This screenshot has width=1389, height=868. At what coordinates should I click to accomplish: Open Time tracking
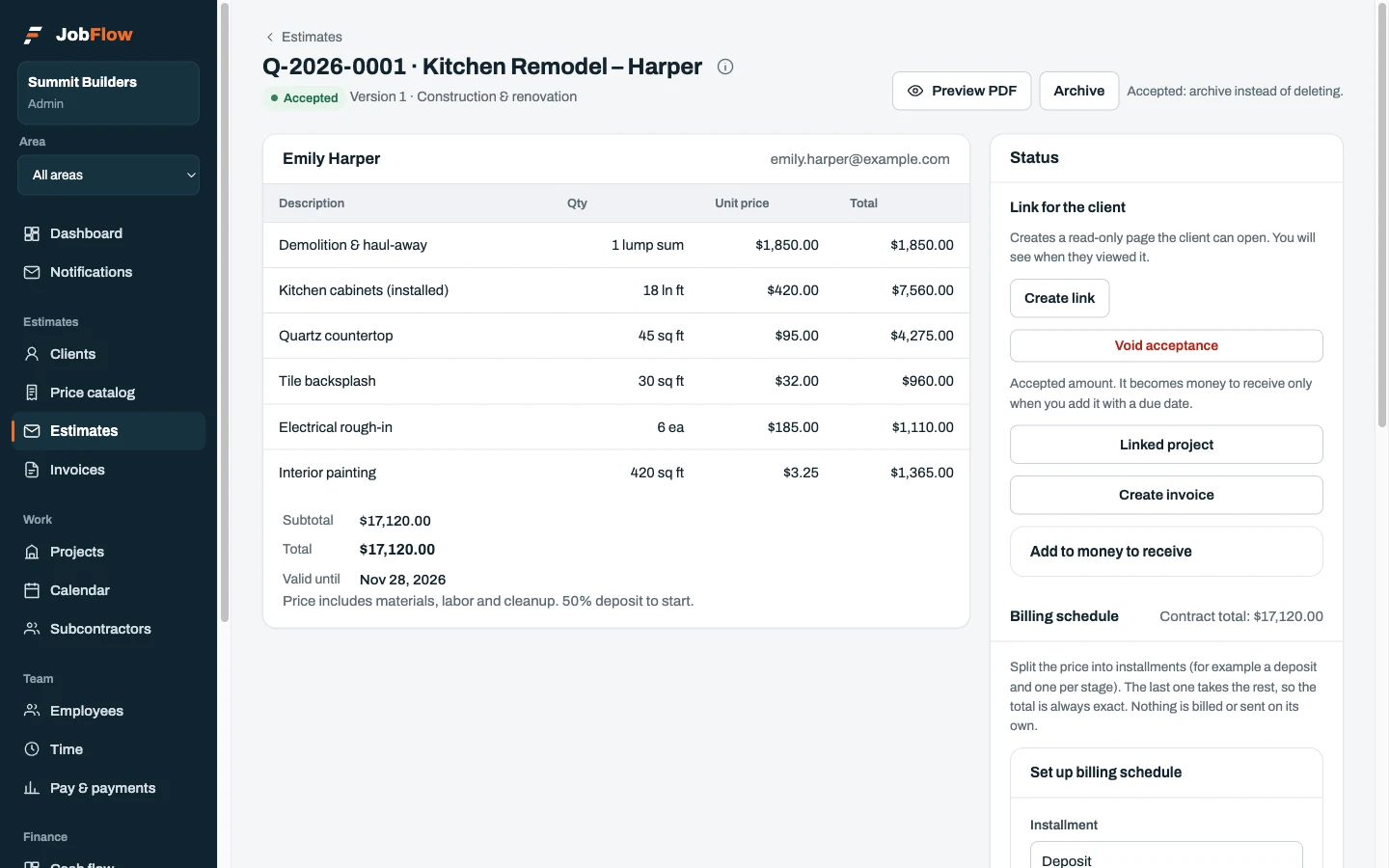[108, 749]
